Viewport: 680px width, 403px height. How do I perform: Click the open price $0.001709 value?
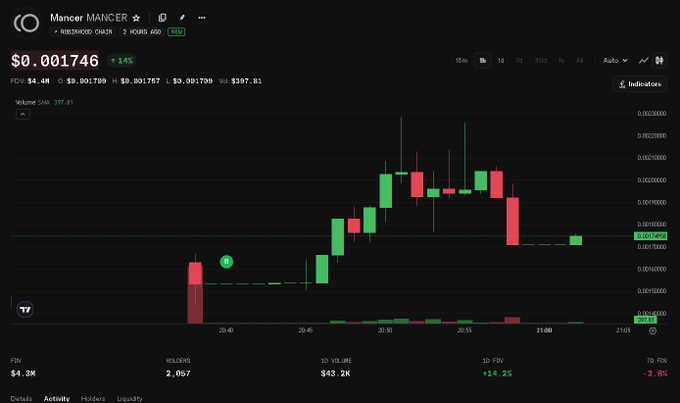tap(86, 81)
